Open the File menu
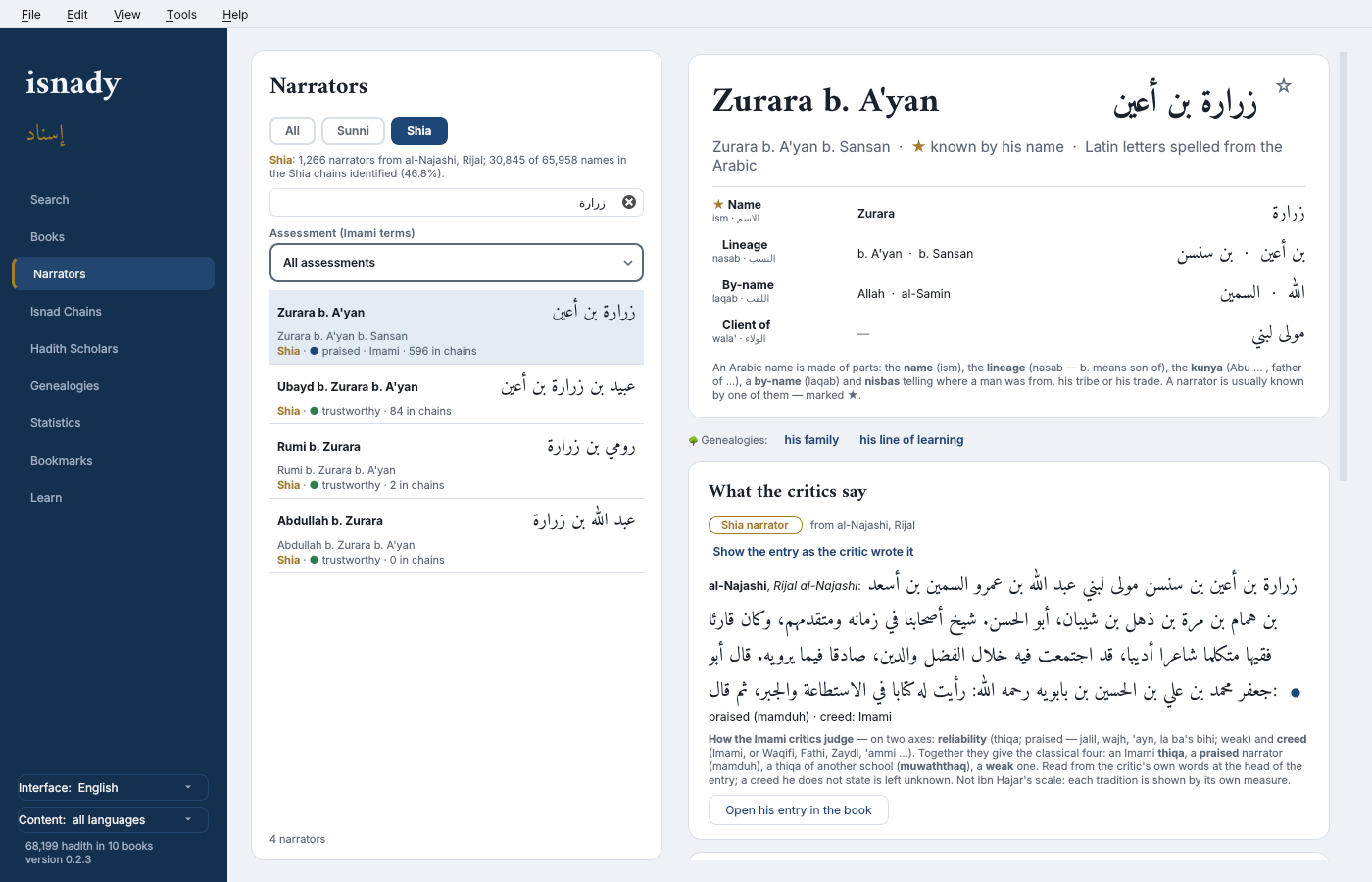1372x882 pixels. (x=31, y=15)
